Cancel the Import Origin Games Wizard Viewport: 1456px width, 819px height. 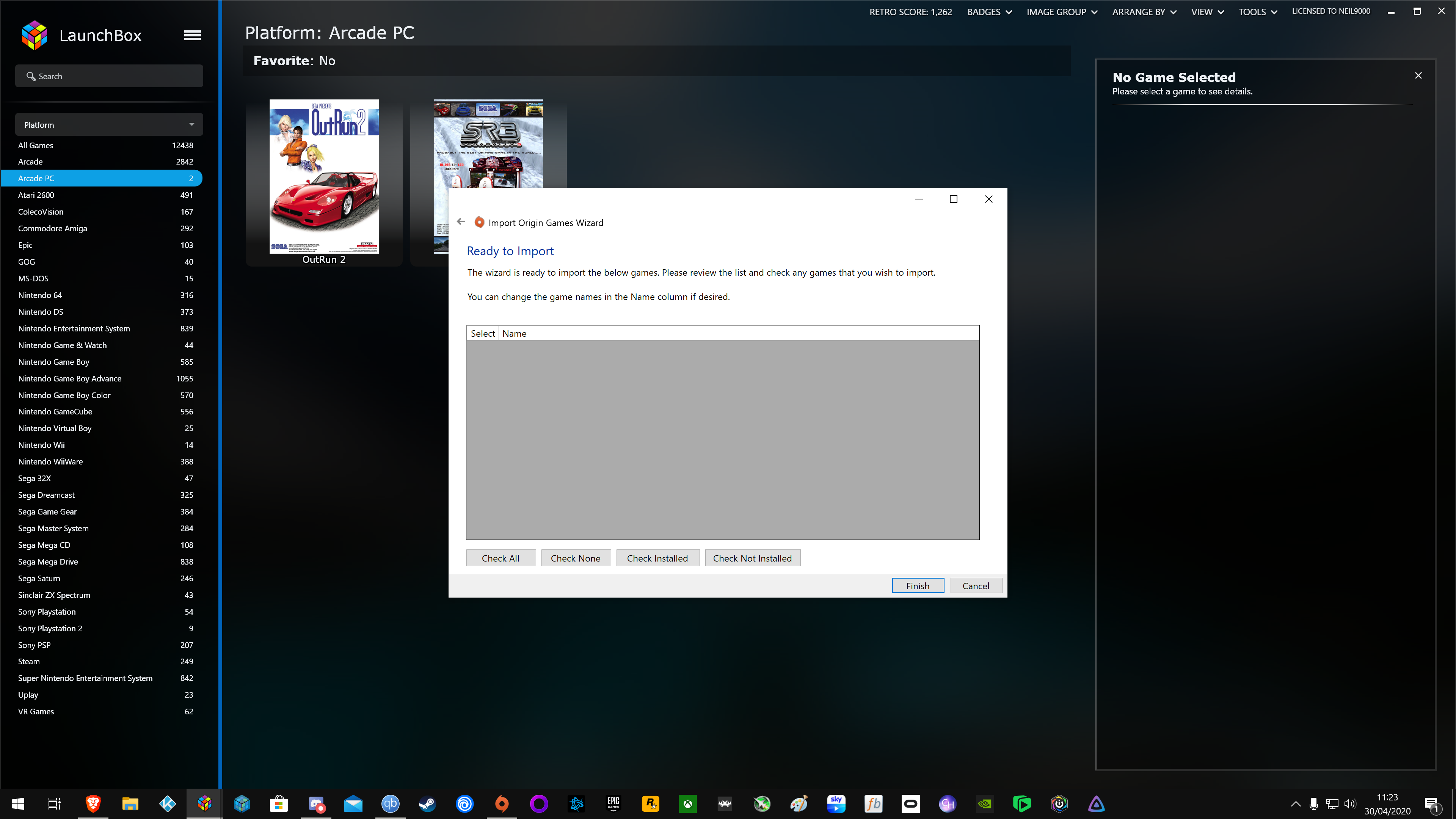[976, 585]
